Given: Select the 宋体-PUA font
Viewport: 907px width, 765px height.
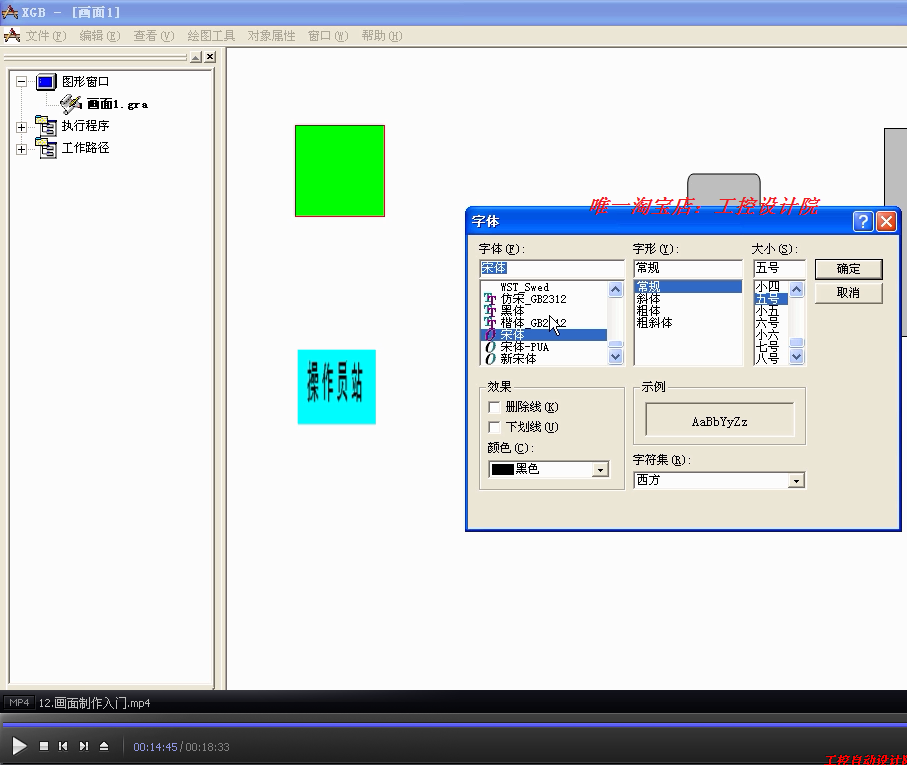Looking at the screenshot, I should [524, 347].
